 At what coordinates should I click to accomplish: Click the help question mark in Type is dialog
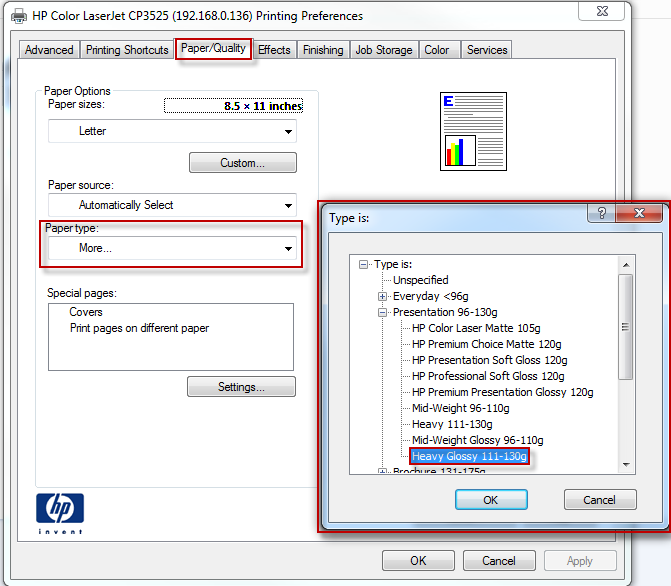[x=602, y=213]
